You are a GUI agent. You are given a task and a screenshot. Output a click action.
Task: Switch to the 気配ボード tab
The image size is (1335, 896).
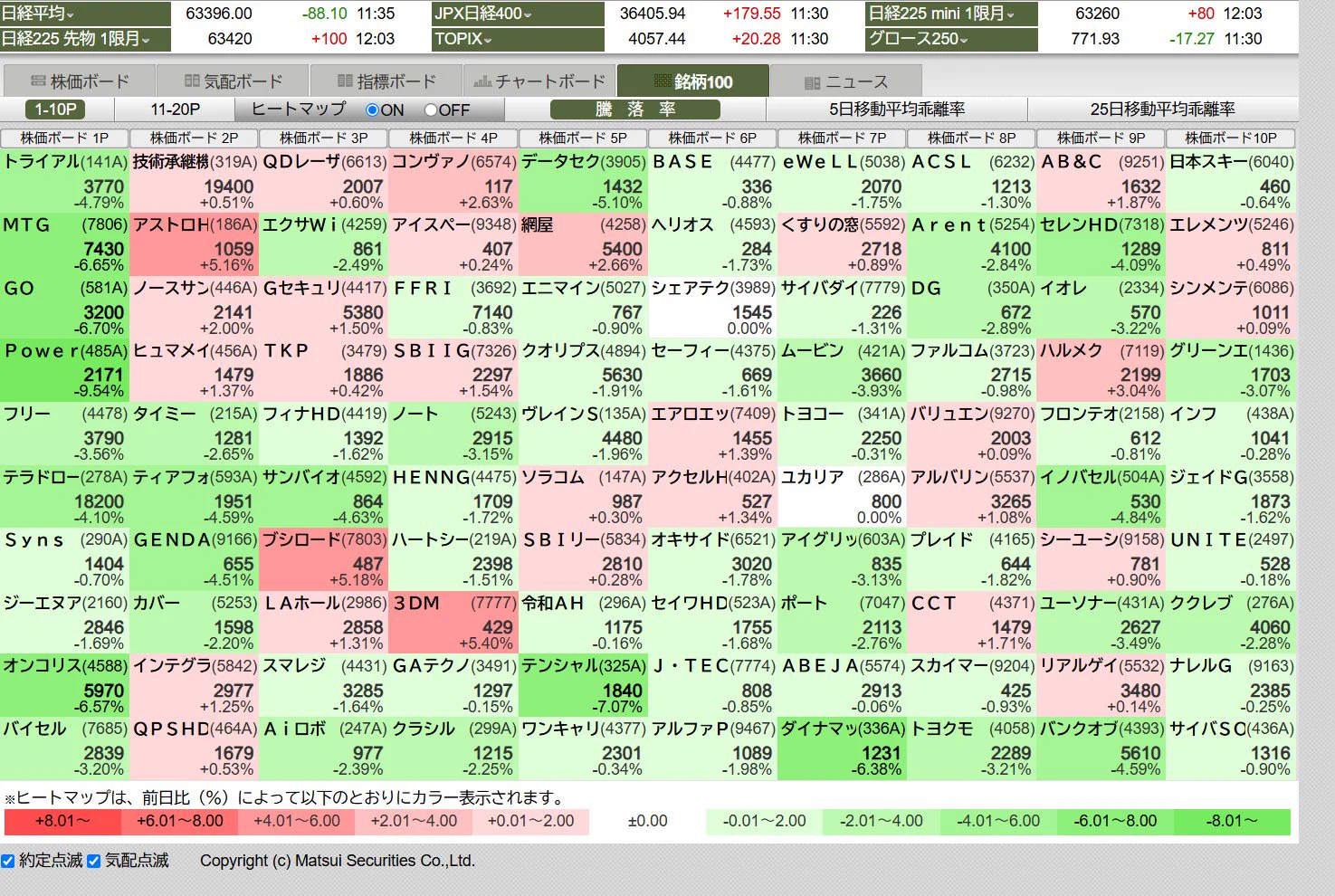[x=233, y=81]
